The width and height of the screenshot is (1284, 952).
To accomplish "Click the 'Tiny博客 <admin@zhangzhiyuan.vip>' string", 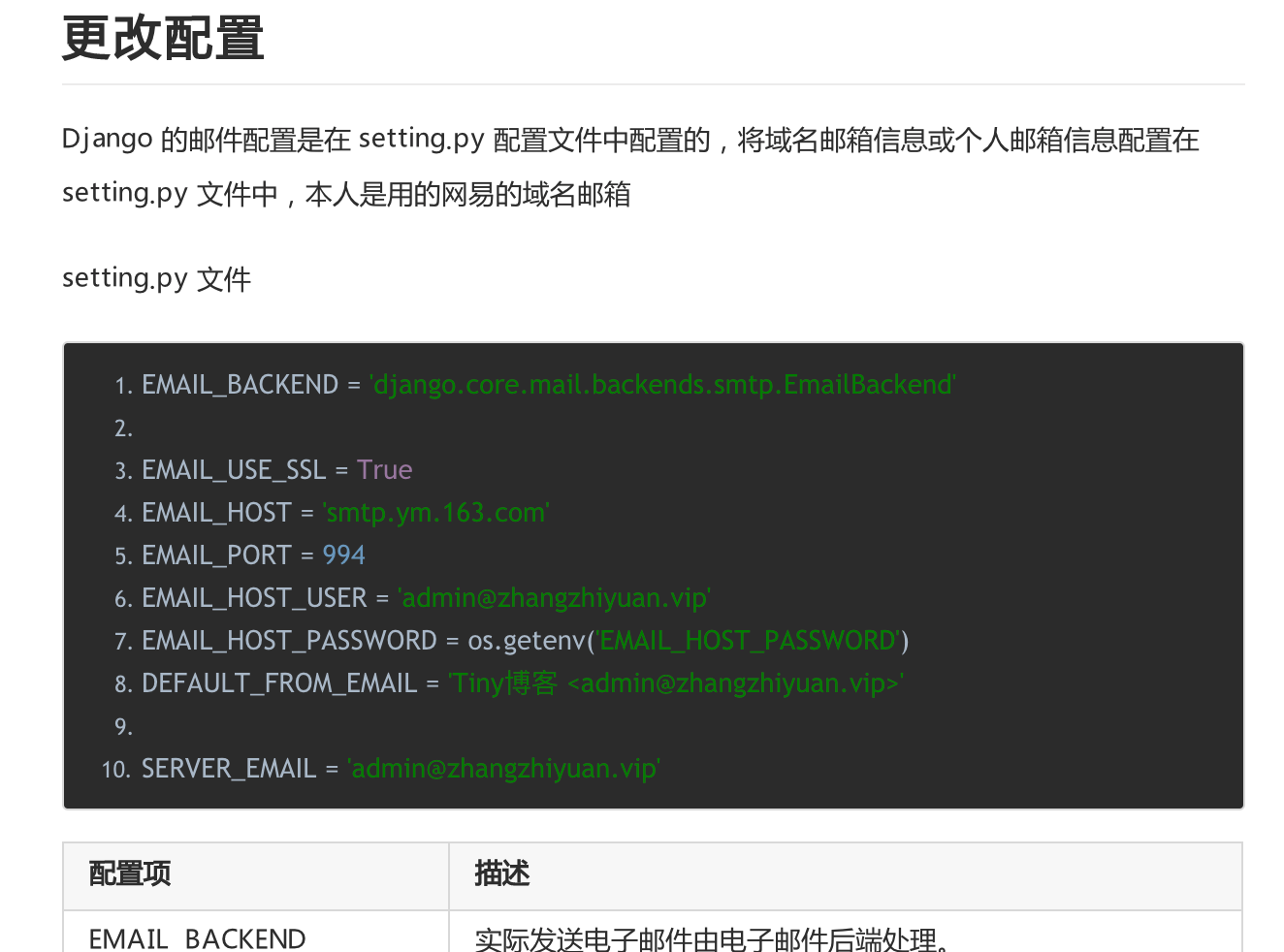I will tap(676, 683).
